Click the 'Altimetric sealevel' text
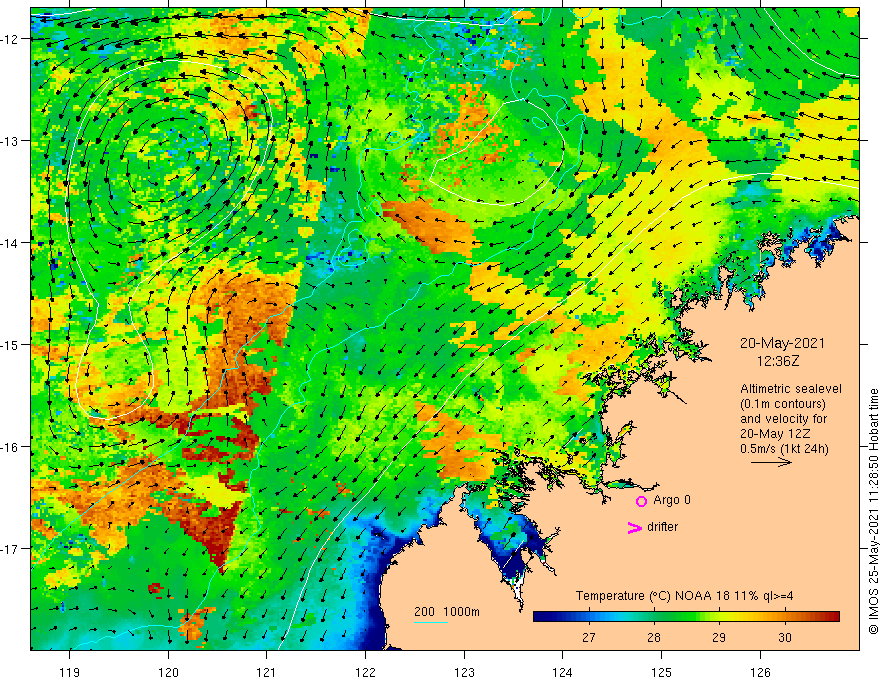The height and width of the screenshot is (680, 880). click(791, 389)
